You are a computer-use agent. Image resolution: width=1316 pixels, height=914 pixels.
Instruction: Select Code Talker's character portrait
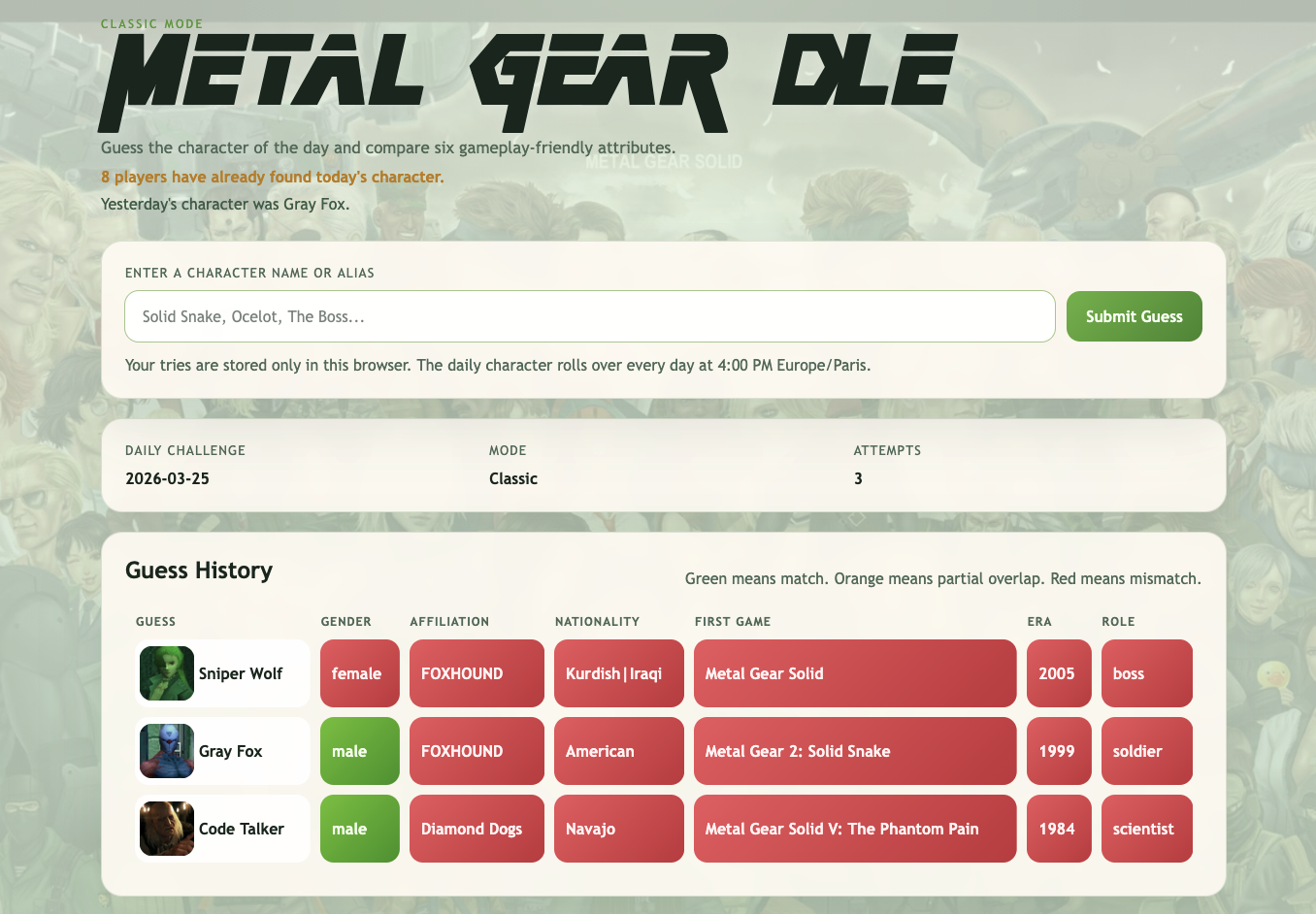coord(166,828)
